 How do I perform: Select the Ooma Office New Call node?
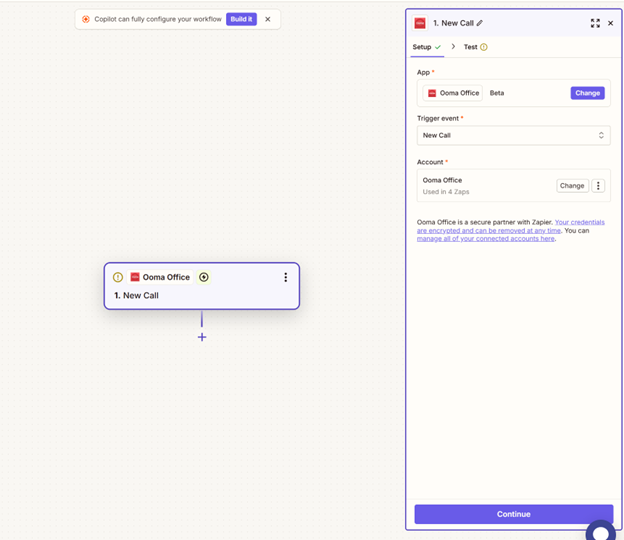click(200, 295)
